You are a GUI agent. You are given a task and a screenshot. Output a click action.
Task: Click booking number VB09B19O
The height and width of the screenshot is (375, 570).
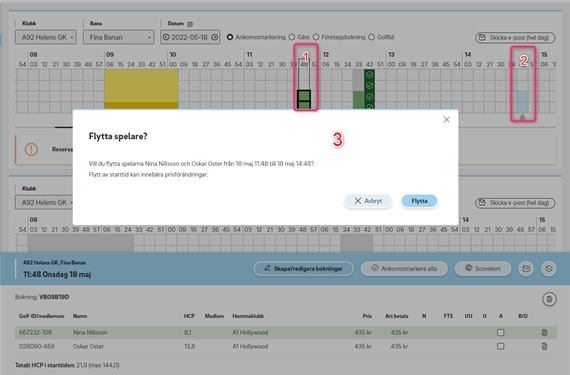[54, 297]
